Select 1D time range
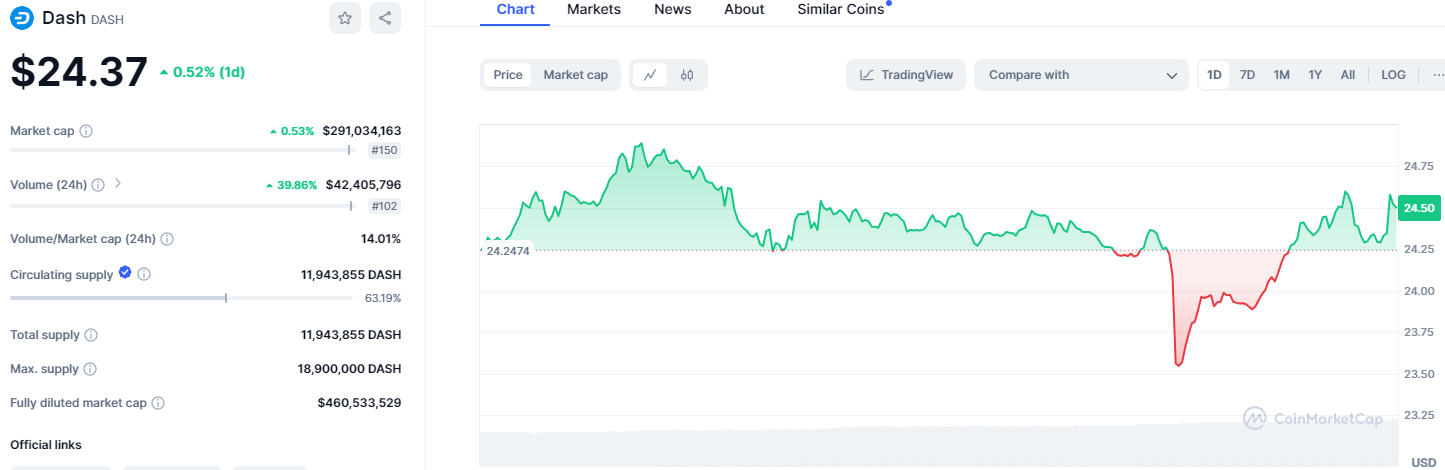Image resolution: width=1445 pixels, height=470 pixels. [1214, 75]
